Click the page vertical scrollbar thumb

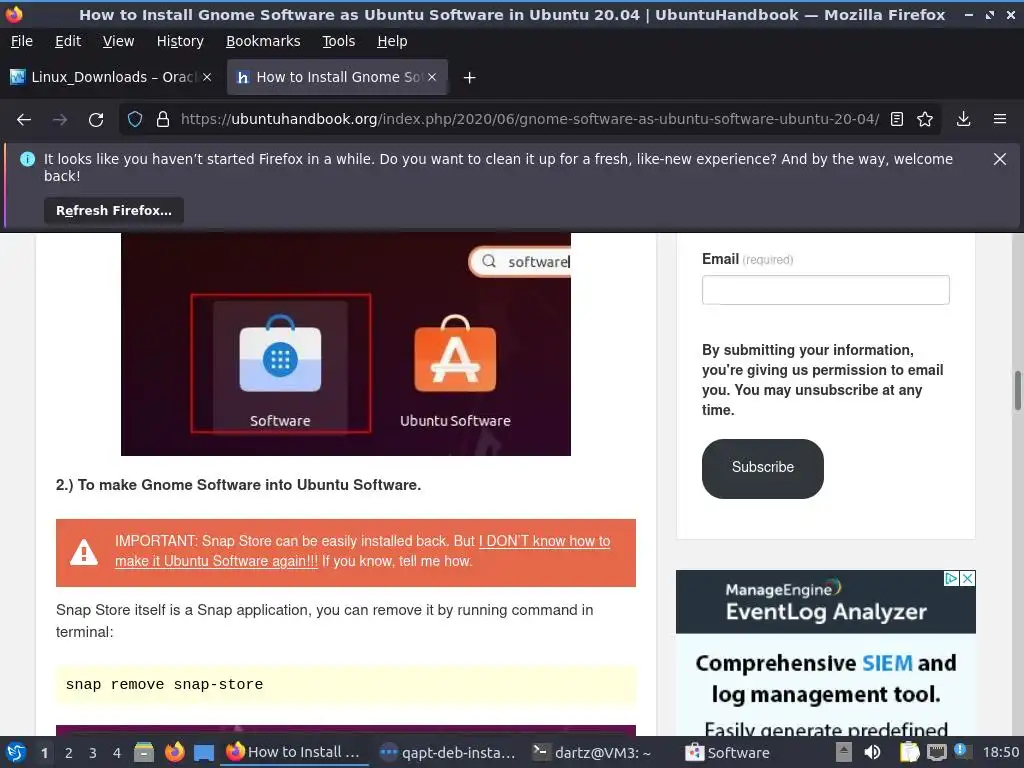tap(1017, 391)
